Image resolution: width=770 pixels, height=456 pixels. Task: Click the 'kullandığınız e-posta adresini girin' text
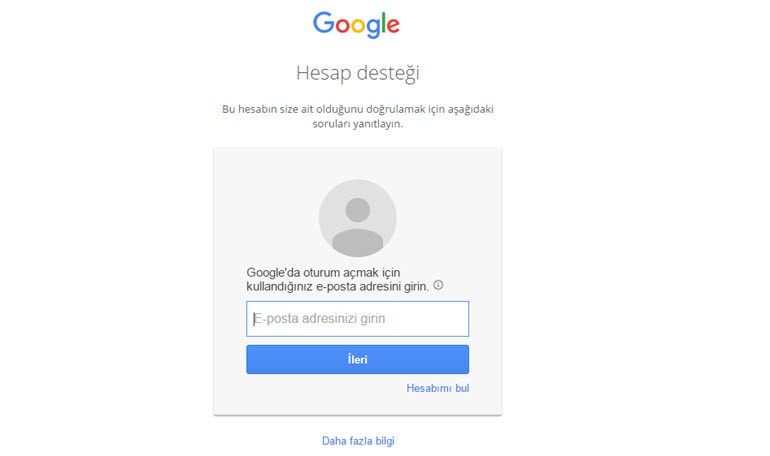337,286
